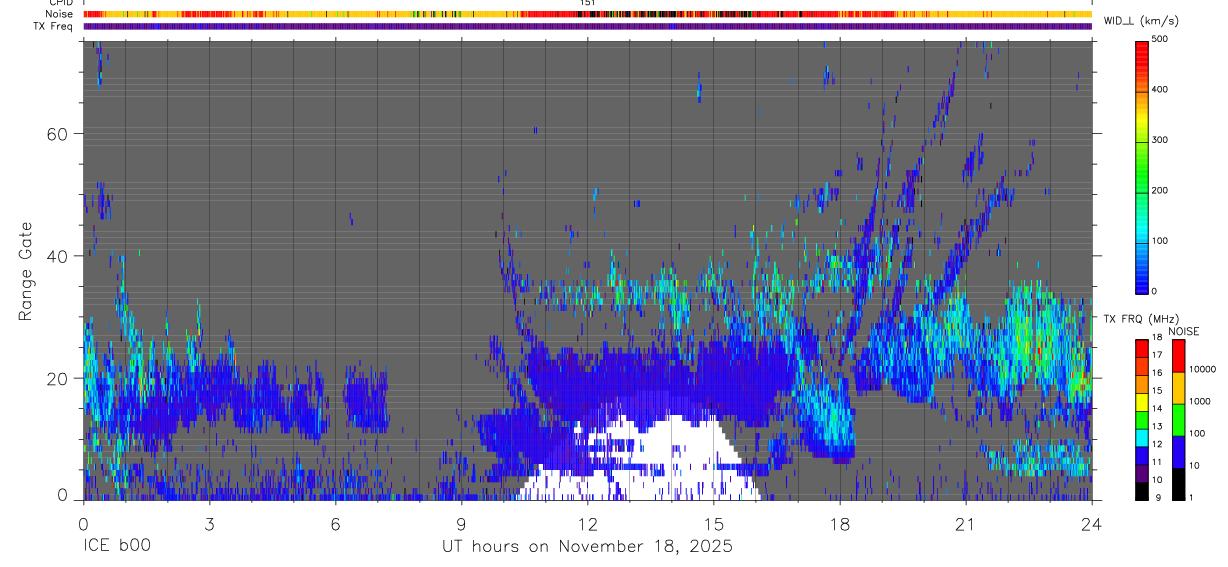Select the green band of the WID colorbar
The width and height of the screenshot is (1228, 567).
(x=1142, y=165)
